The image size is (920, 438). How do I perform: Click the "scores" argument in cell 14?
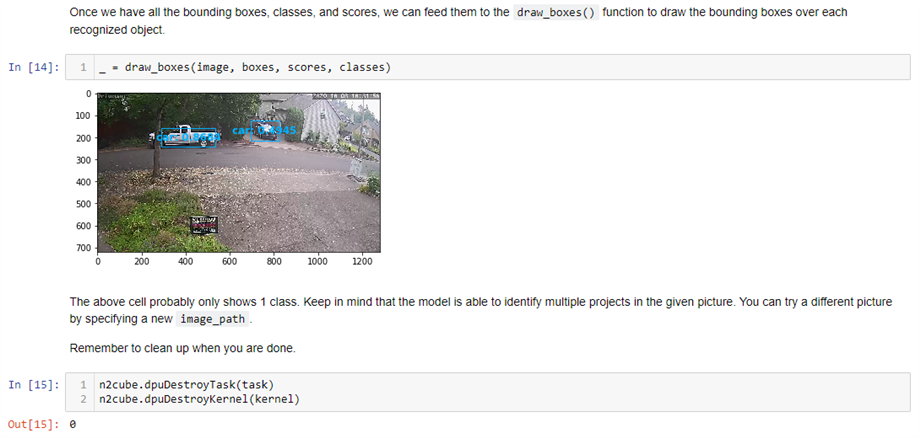[x=306, y=68]
